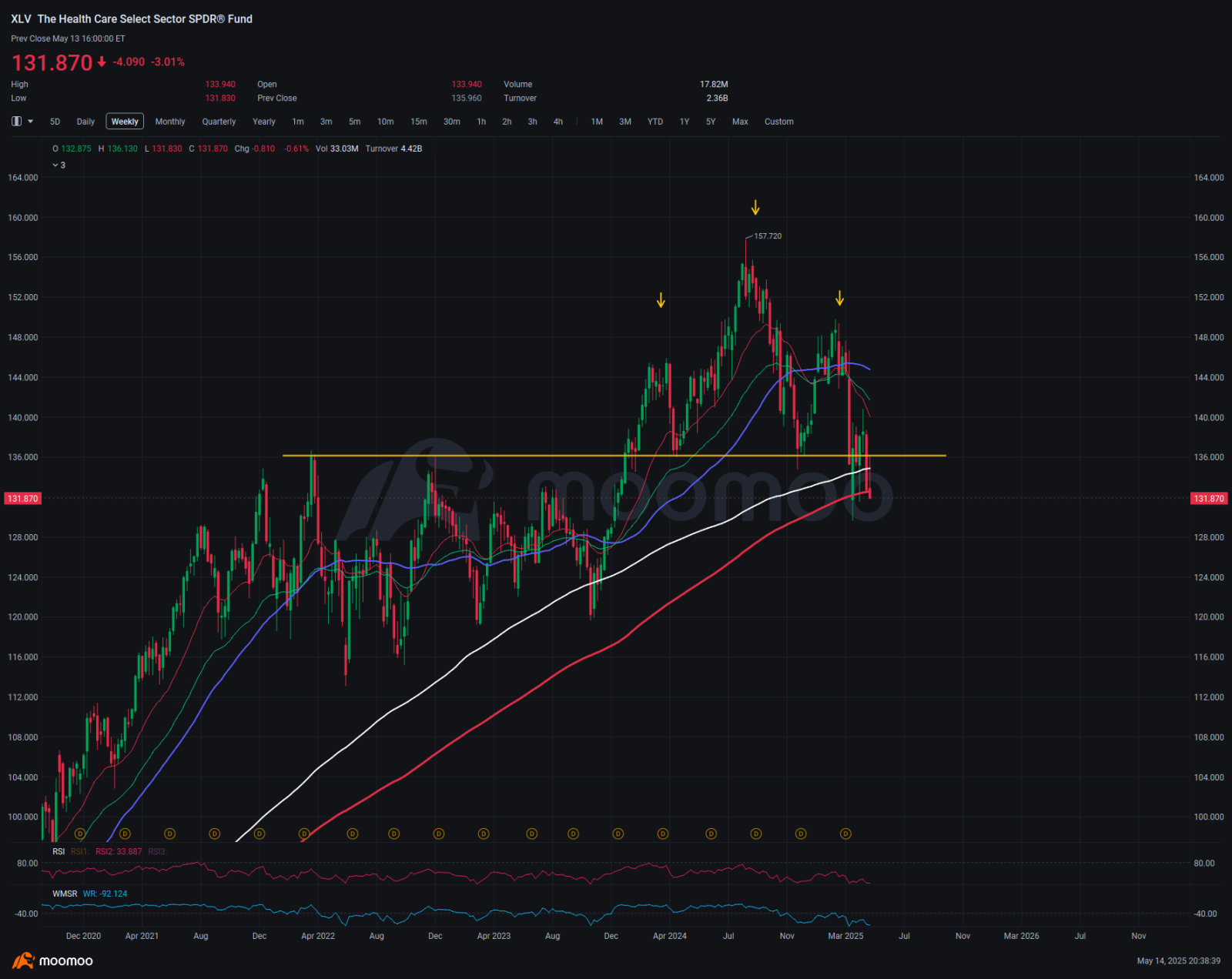Image resolution: width=1232 pixels, height=979 pixels.
Task: Click the WMSR indicator label
Action: click(65, 894)
